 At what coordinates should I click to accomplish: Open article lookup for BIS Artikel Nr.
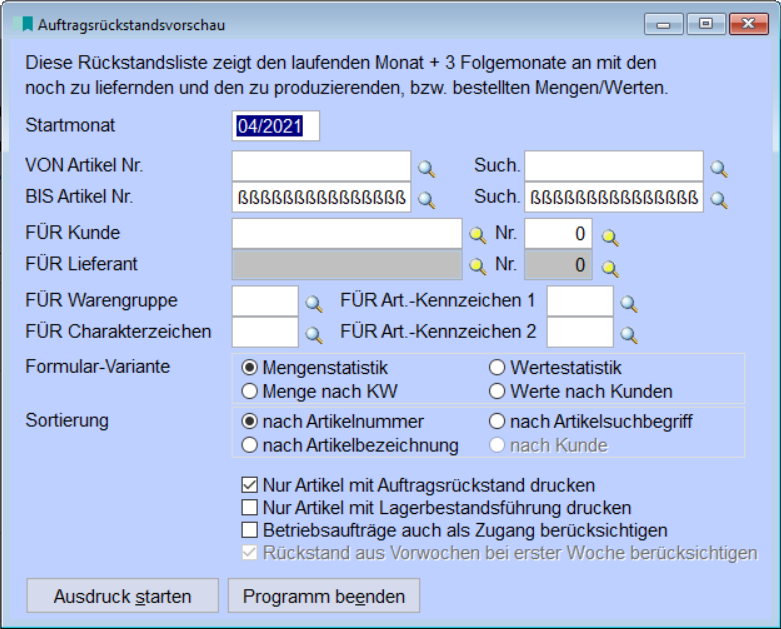point(426,200)
